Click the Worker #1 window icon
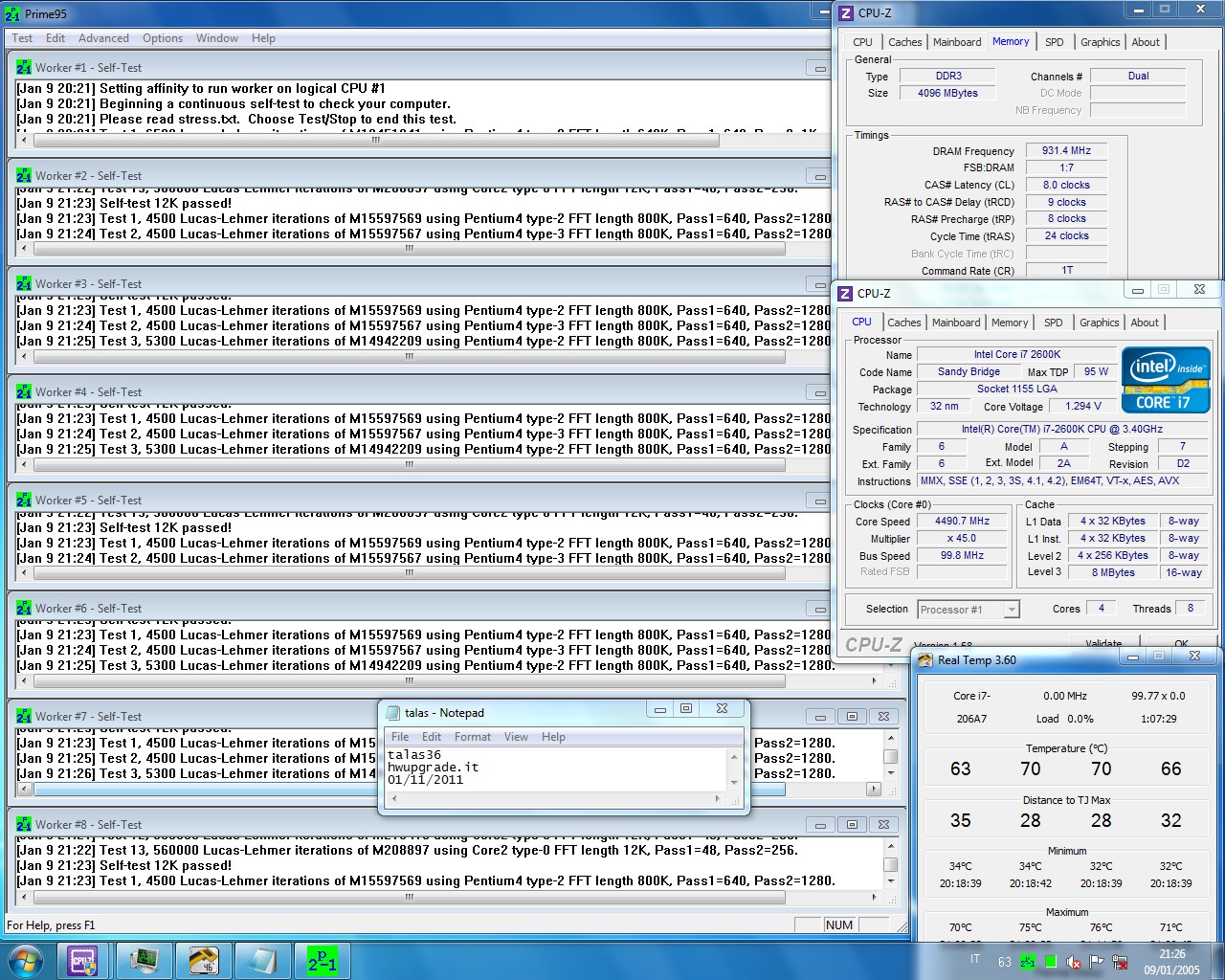The height and width of the screenshot is (980, 1225). pyautogui.click(x=24, y=68)
